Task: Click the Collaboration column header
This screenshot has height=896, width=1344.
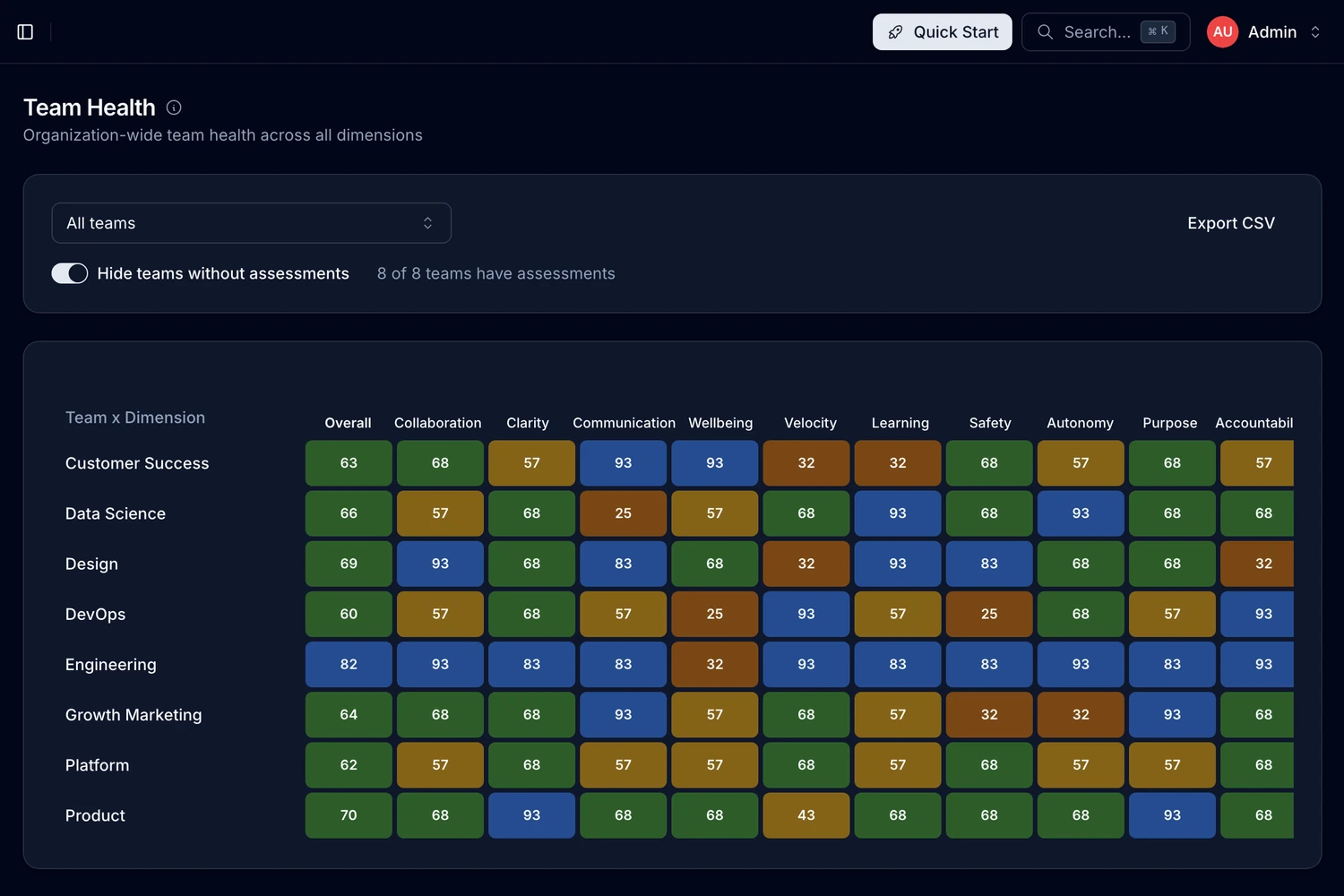Action: pos(438,423)
